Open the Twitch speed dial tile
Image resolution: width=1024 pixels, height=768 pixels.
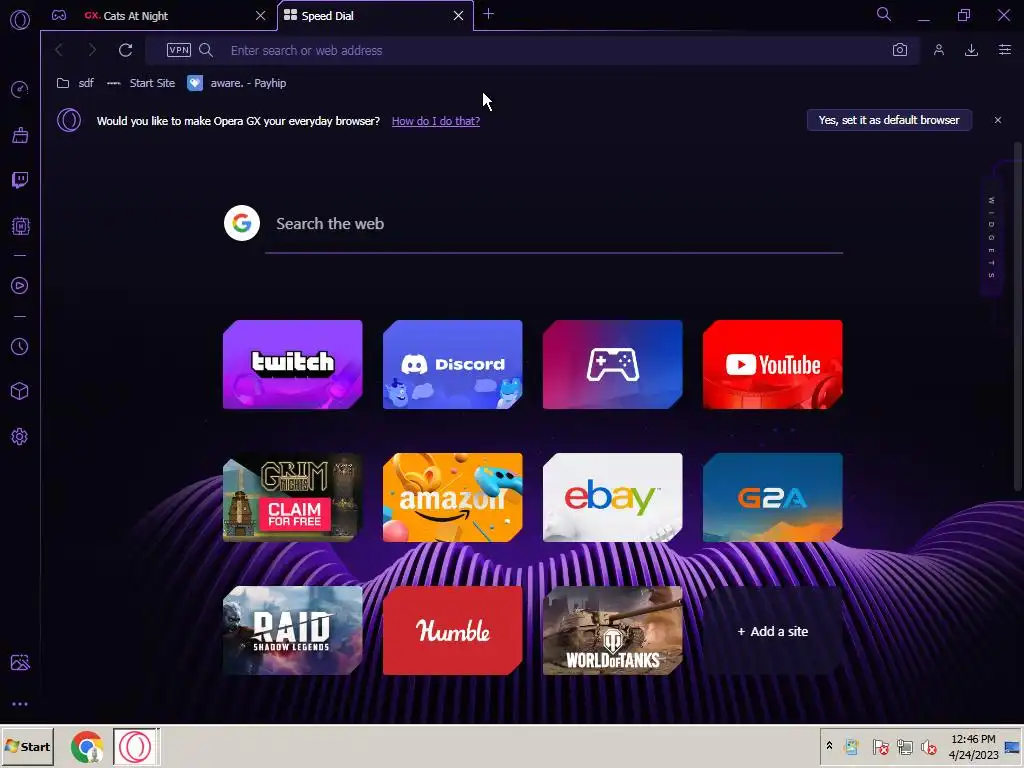point(293,364)
